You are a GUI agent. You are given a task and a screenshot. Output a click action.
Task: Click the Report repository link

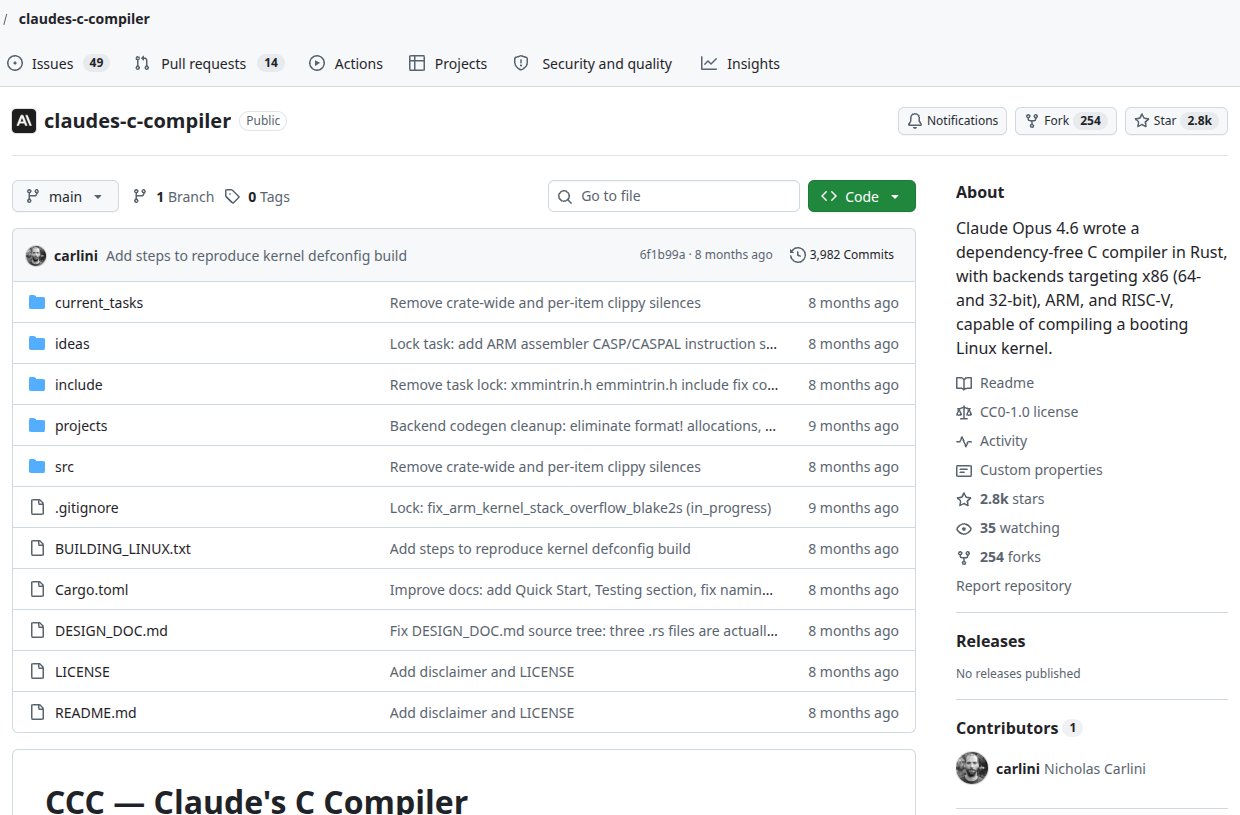click(1013, 586)
